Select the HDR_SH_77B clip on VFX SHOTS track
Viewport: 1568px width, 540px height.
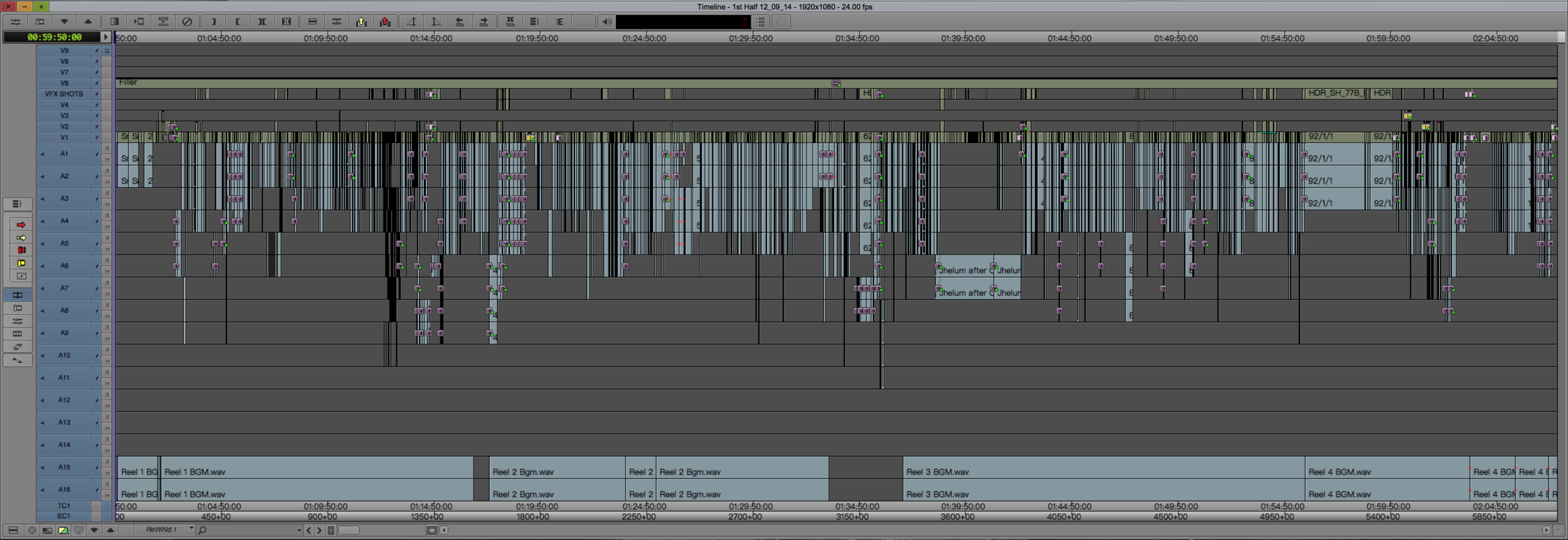click(x=1336, y=93)
